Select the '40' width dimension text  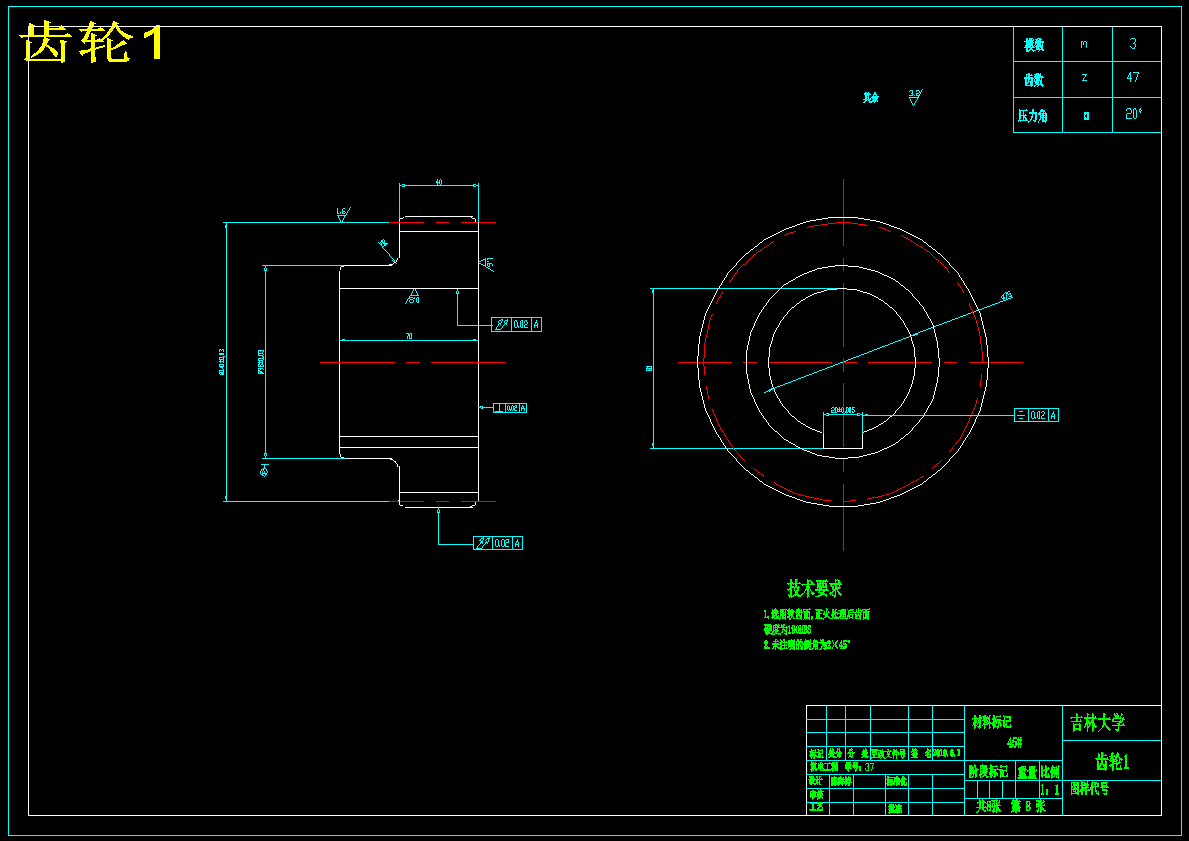point(439,182)
